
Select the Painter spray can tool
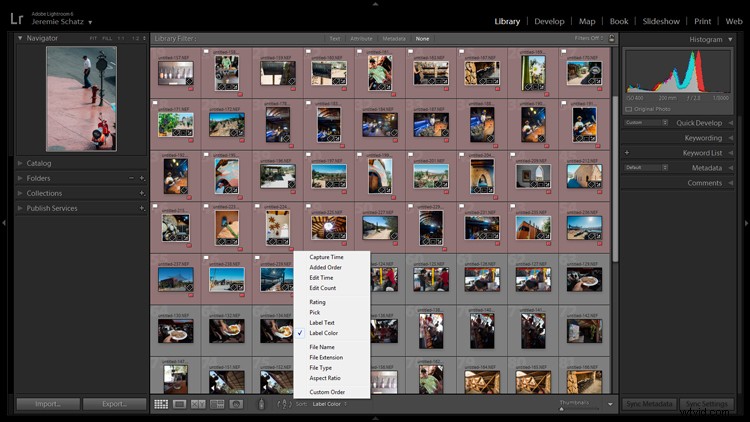(261, 404)
